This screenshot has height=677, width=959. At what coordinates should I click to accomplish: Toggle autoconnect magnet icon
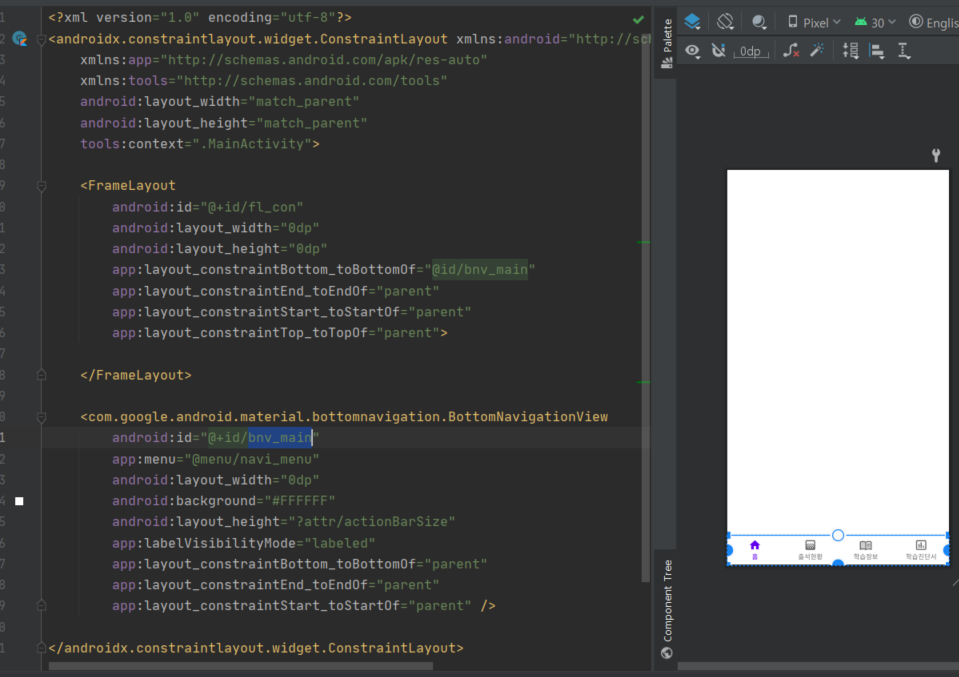pos(719,51)
